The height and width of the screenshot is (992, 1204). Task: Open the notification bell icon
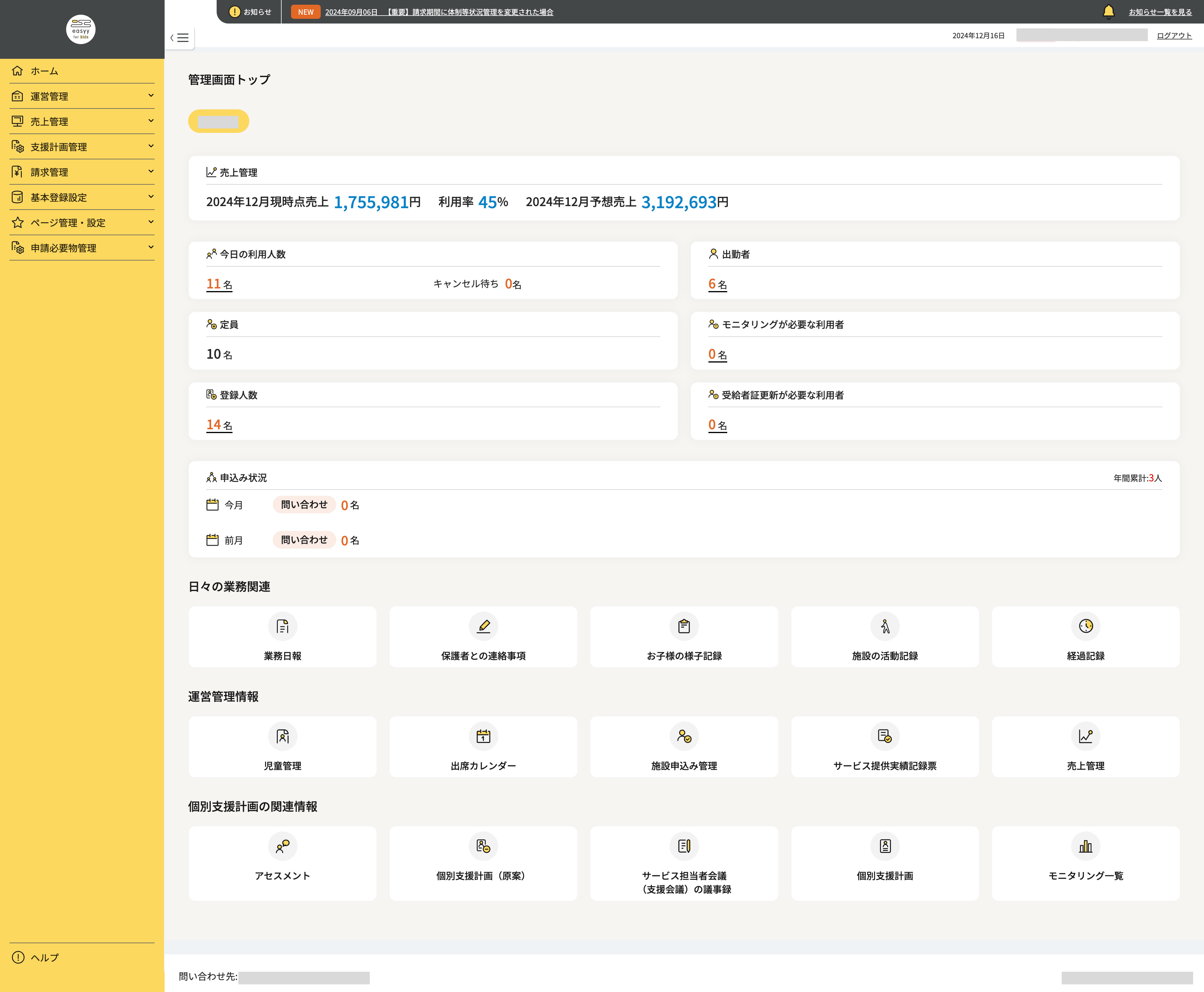[1108, 11]
